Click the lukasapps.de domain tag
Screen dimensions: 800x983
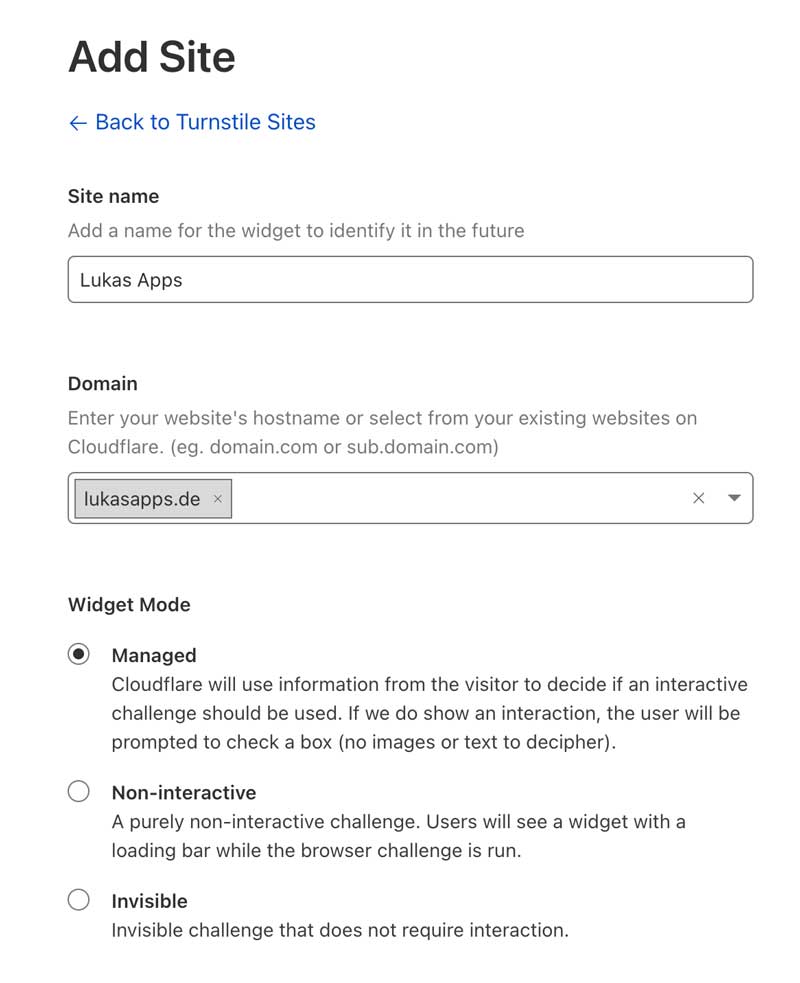tap(153, 499)
